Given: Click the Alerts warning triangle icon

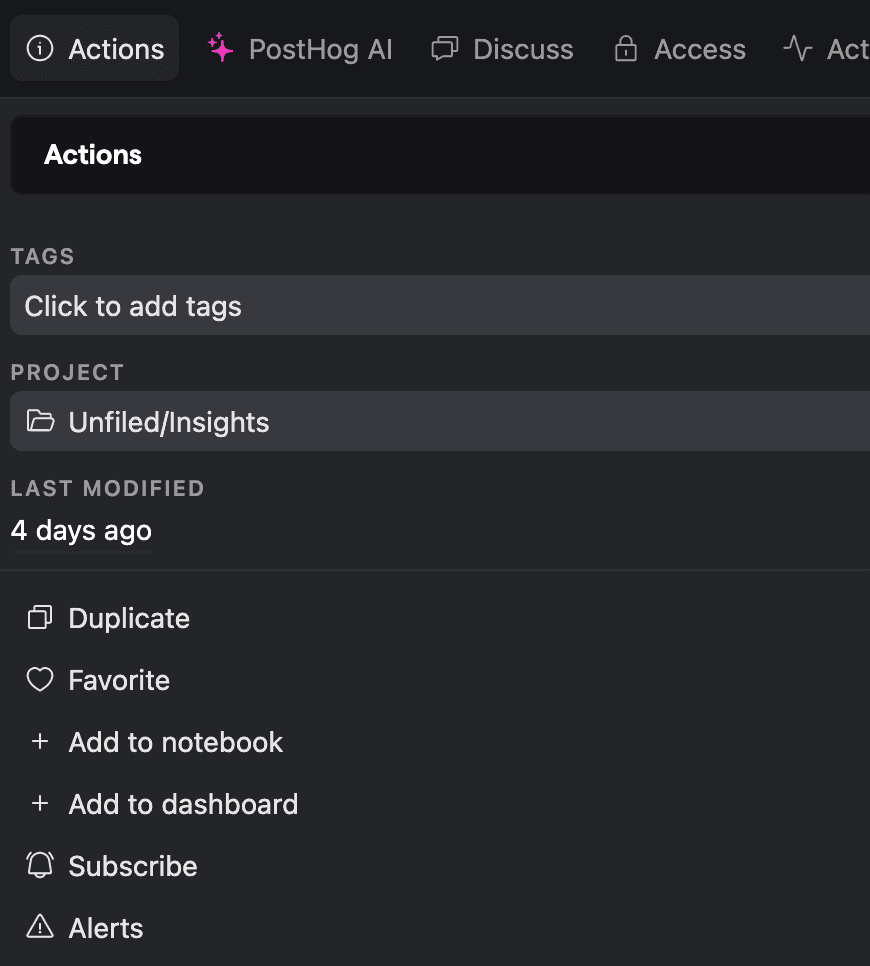Looking at the screenshot, I should coord(39,927).
